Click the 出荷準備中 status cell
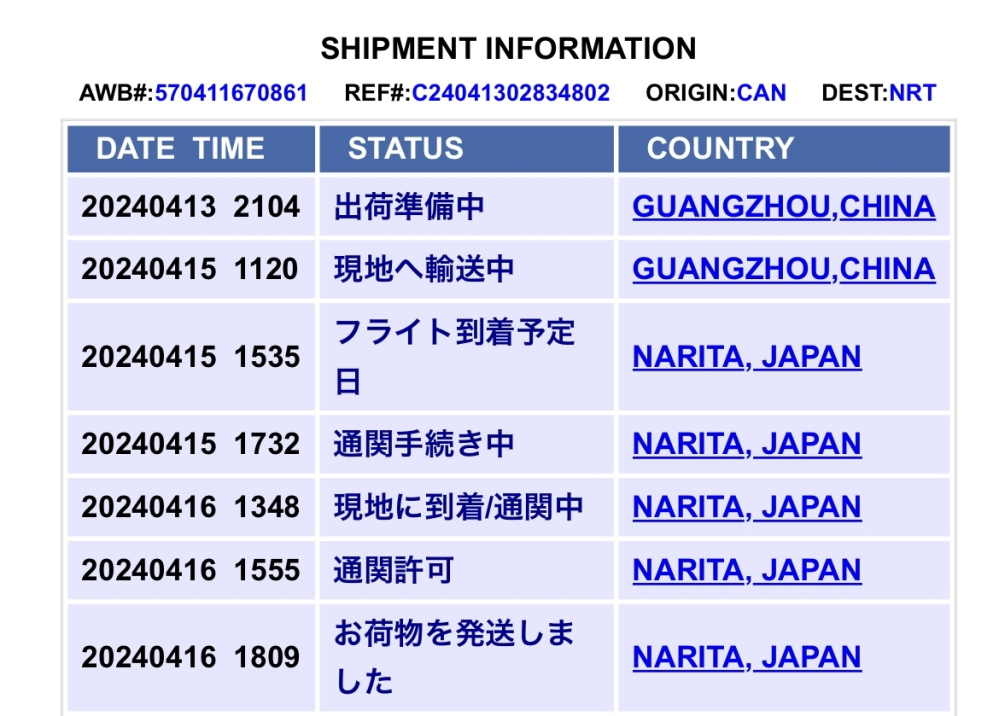 tap(466, 207)
